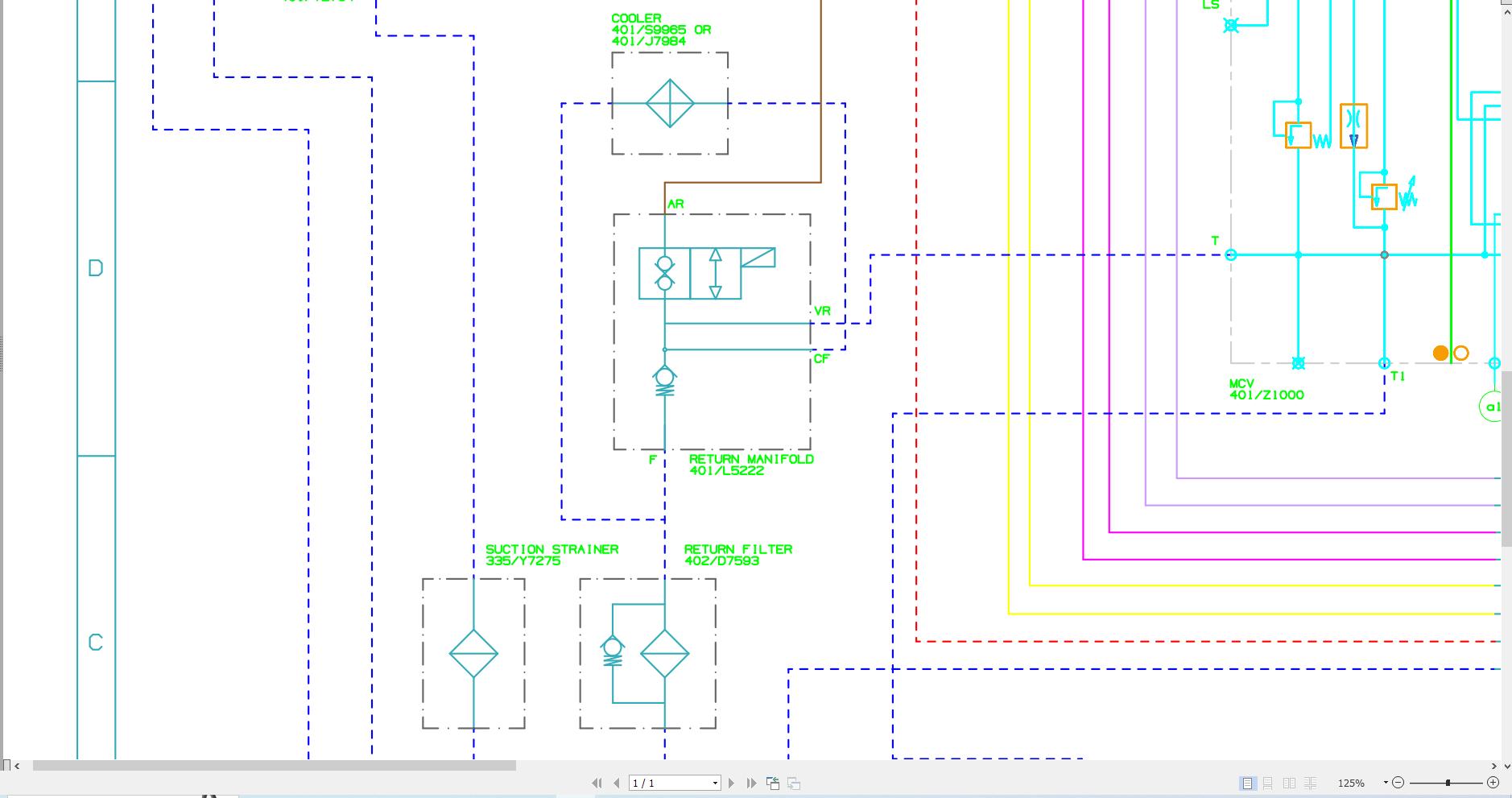Viewport: 1512px width, 798px height.
Task: Jump to the first page
Action: [597, 783]
